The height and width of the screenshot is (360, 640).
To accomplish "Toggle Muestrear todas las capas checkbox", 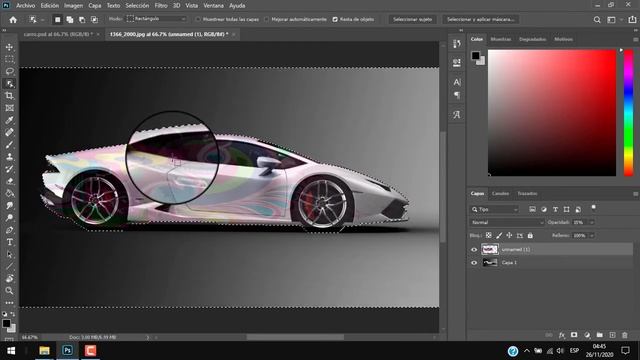I will (198, 19).
